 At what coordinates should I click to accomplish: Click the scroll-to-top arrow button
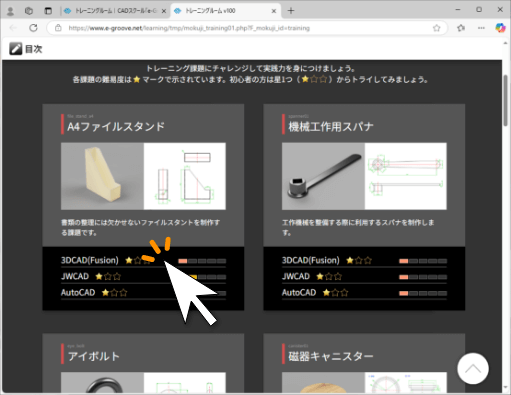pos(473,369)
